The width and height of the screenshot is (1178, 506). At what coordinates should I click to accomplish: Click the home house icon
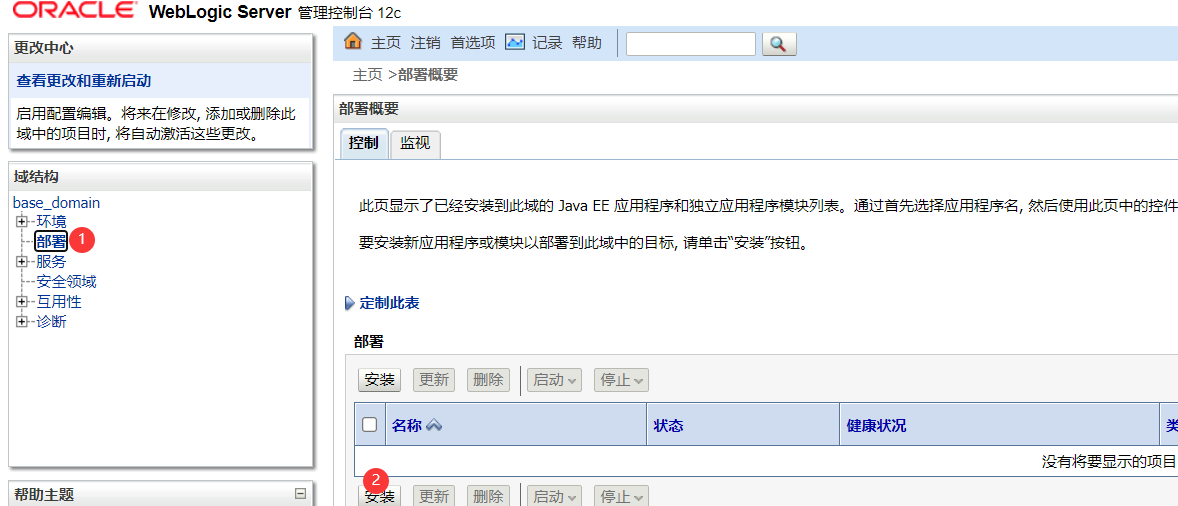(352, 42)
